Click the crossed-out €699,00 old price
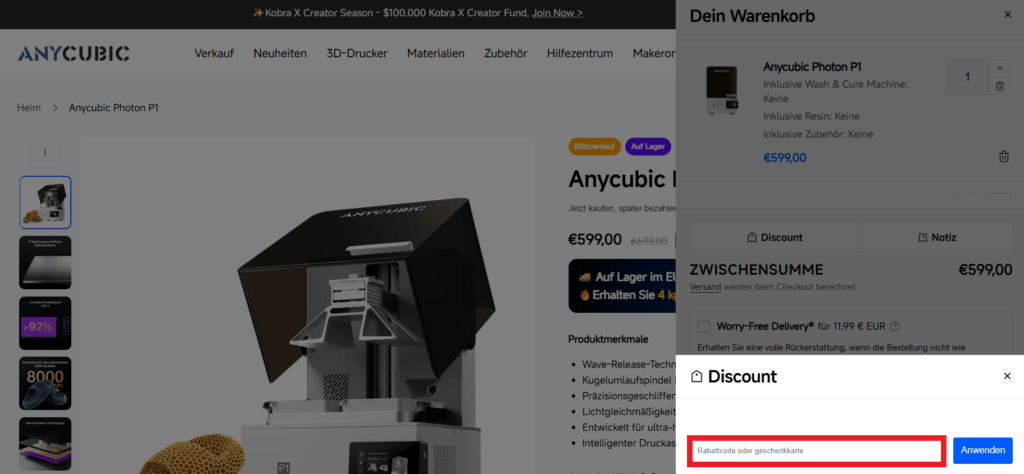This screenshot has height=474, width=1024. coord(648,241)
